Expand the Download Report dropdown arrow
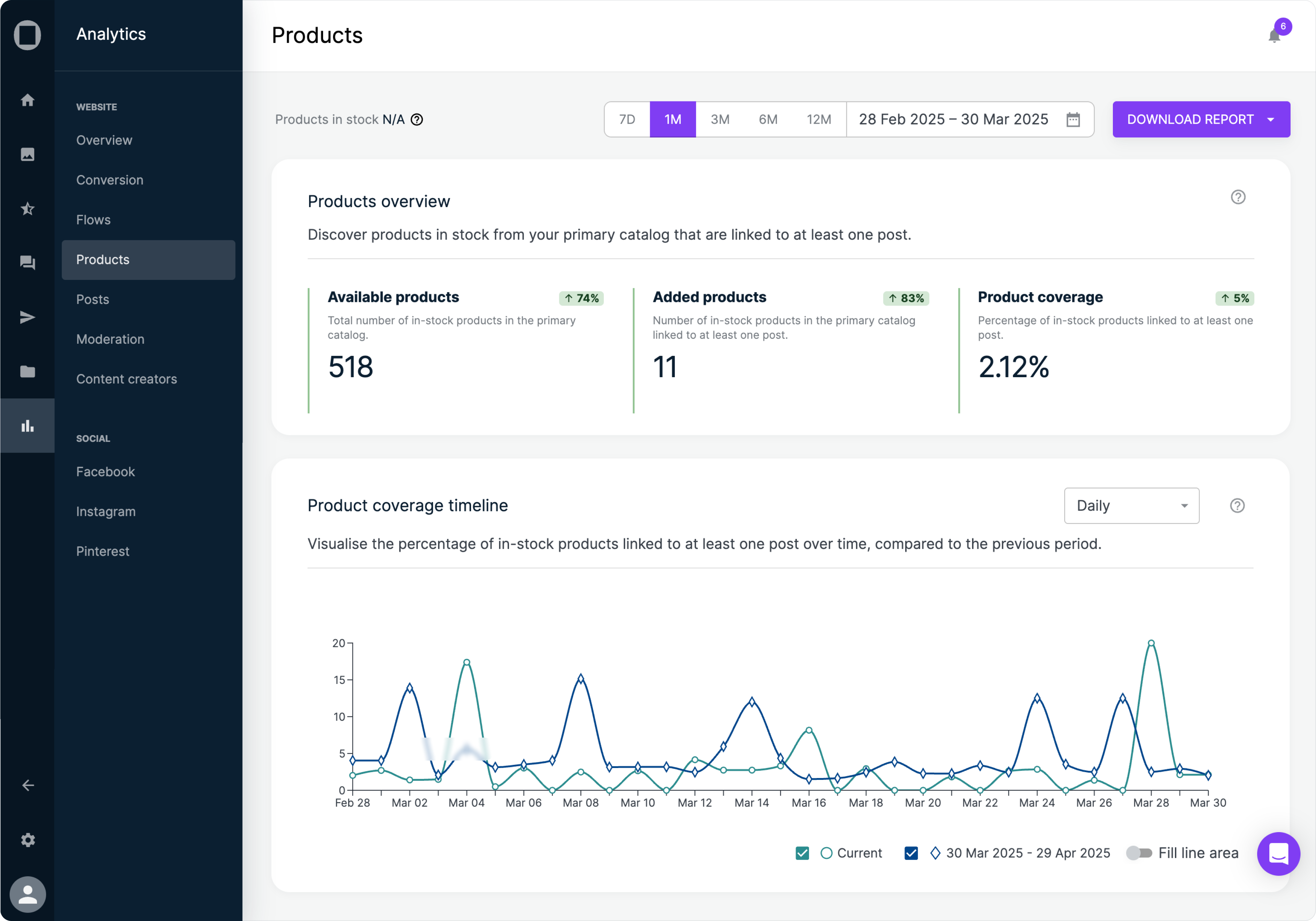The height and width of the screenshot is (921, 1316). [x=1270, y=119]
